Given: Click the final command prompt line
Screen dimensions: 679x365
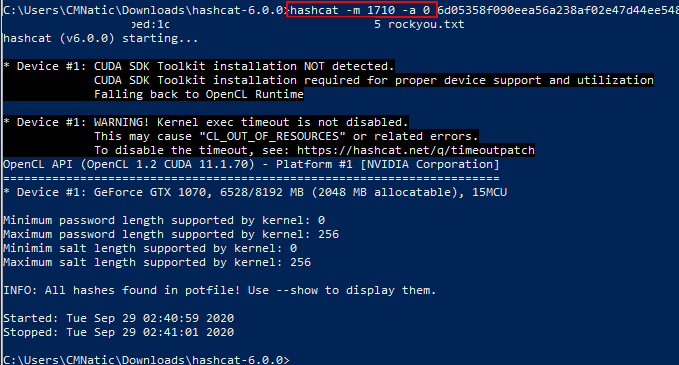Looking at the screenshot, I should tap(146, 359).
